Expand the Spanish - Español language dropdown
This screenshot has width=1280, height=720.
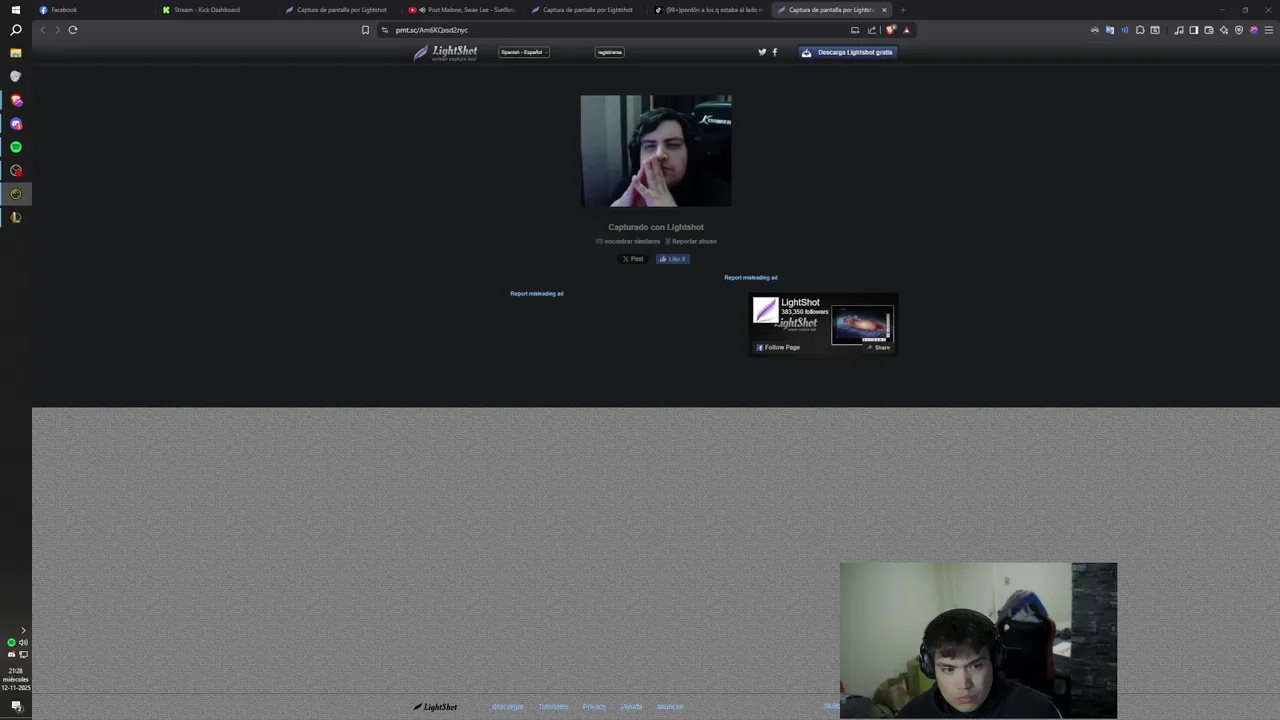[x=524, y=52]
